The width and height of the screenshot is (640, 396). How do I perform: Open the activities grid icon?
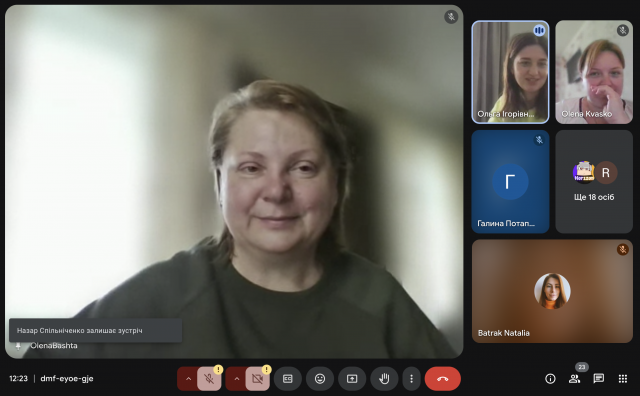[622, 379]
